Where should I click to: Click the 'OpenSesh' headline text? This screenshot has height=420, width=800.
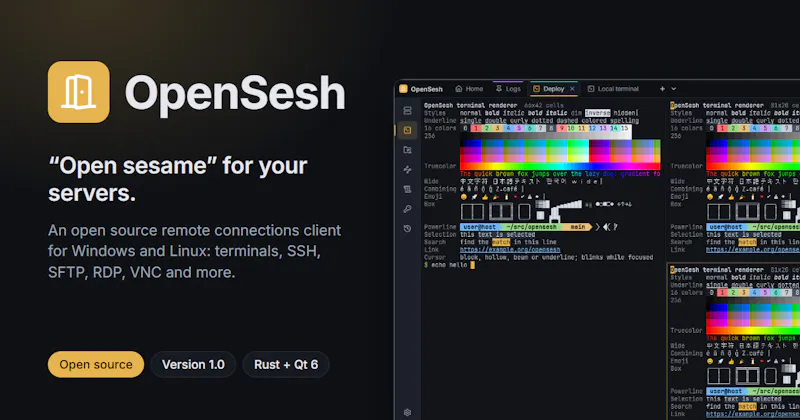coord(235,93)
